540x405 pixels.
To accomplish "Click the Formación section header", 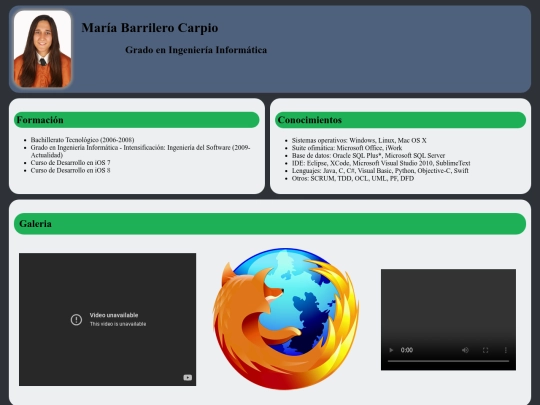I will [x=136, y=120].
